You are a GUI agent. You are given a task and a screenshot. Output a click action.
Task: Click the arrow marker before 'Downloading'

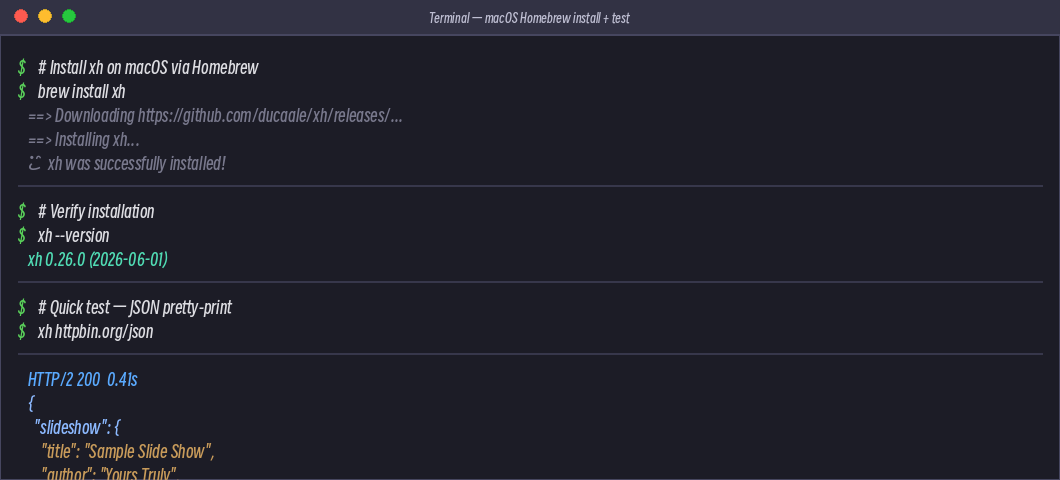[40, 116]
